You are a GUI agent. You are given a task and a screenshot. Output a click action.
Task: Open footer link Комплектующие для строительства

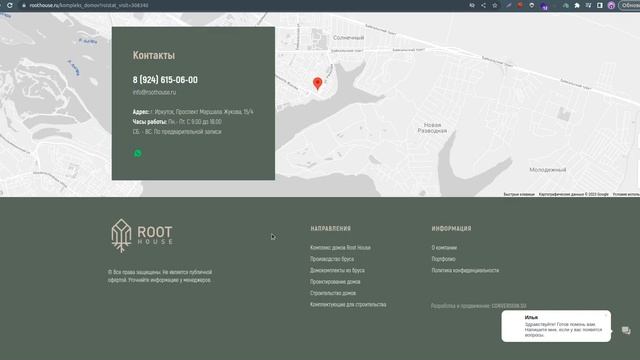348,305
